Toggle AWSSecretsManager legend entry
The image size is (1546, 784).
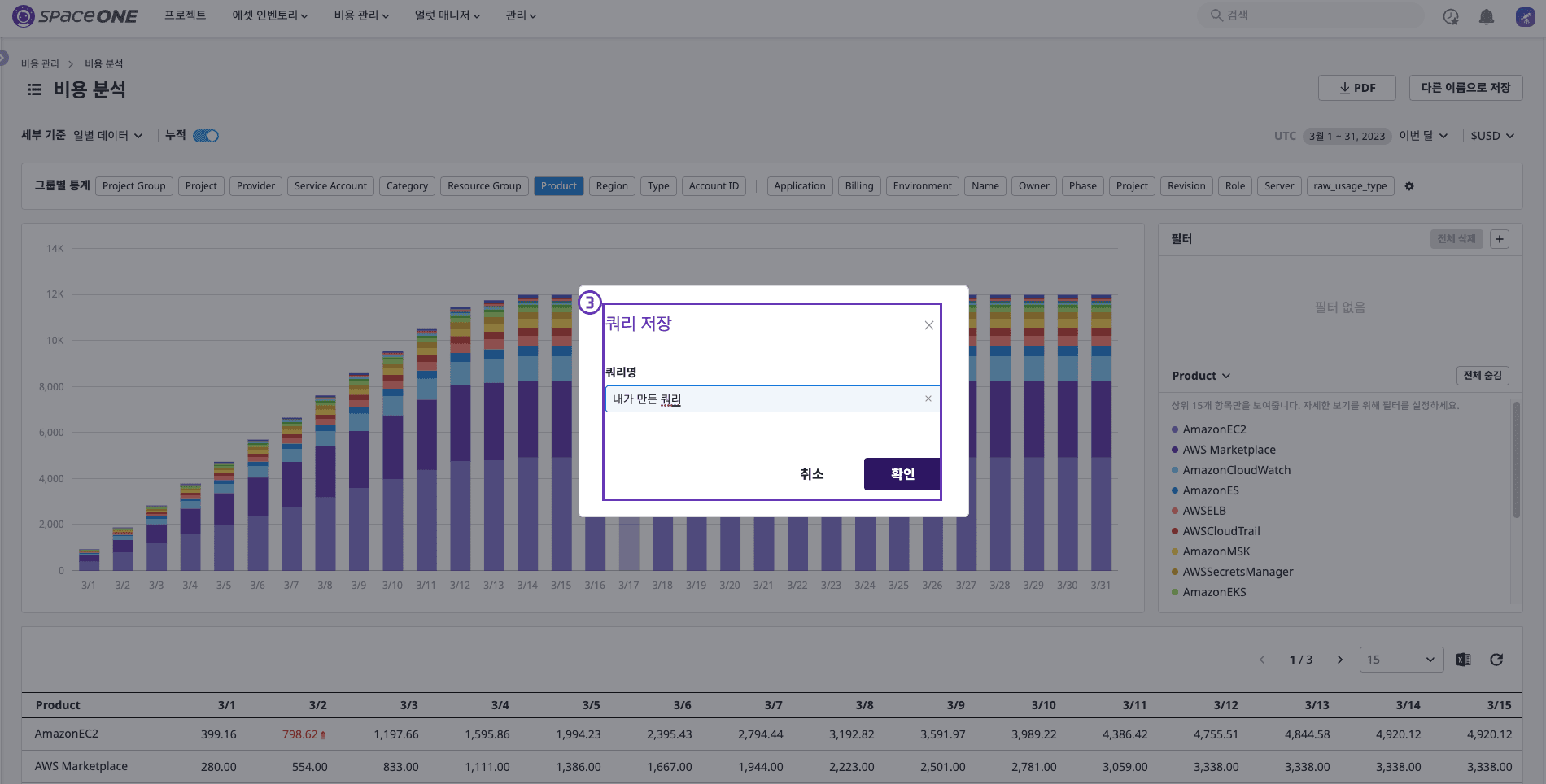1233,572
